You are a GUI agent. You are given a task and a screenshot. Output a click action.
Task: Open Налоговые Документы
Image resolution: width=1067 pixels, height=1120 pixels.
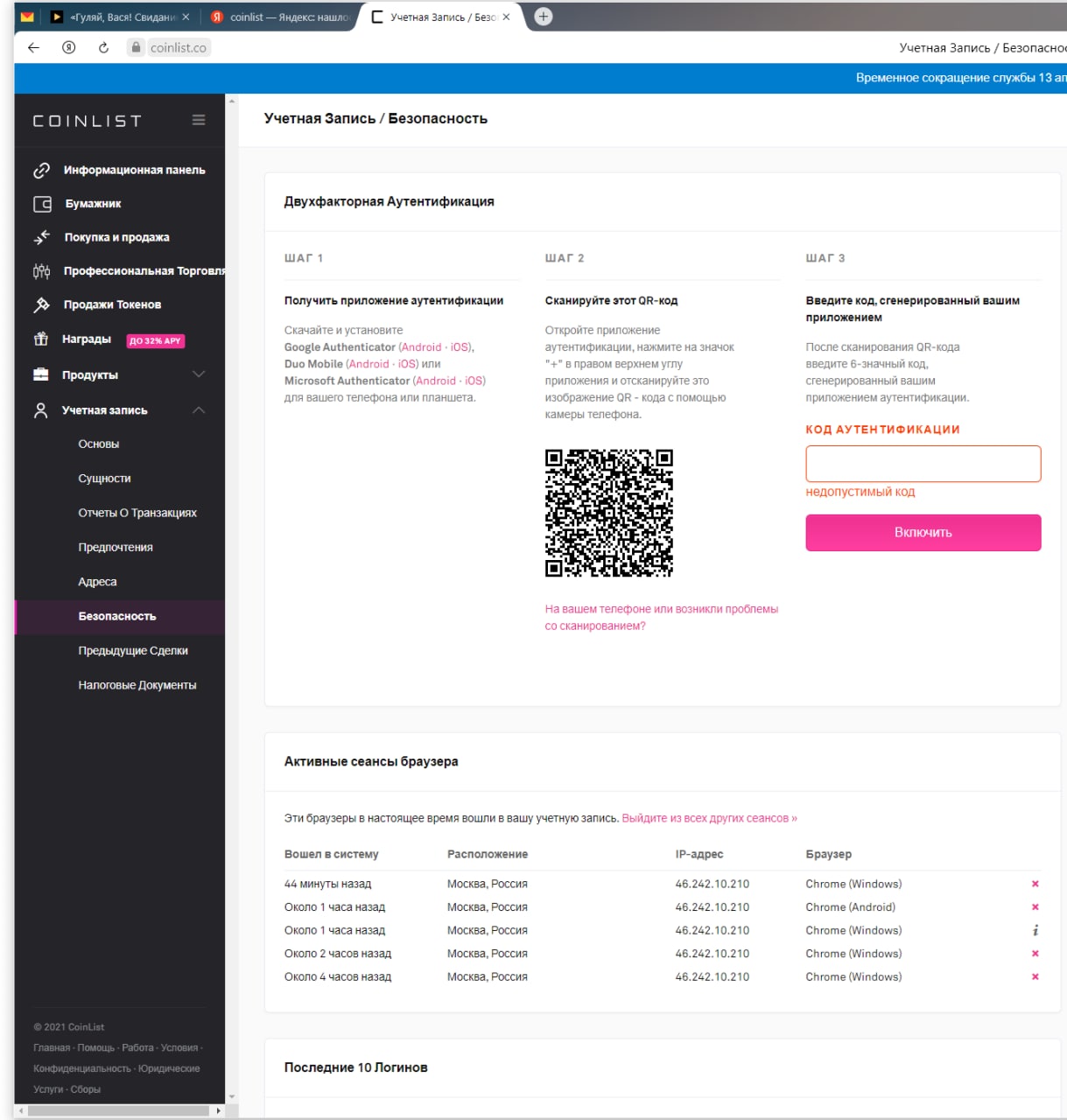pyautogui.click(x=137, y=685)
